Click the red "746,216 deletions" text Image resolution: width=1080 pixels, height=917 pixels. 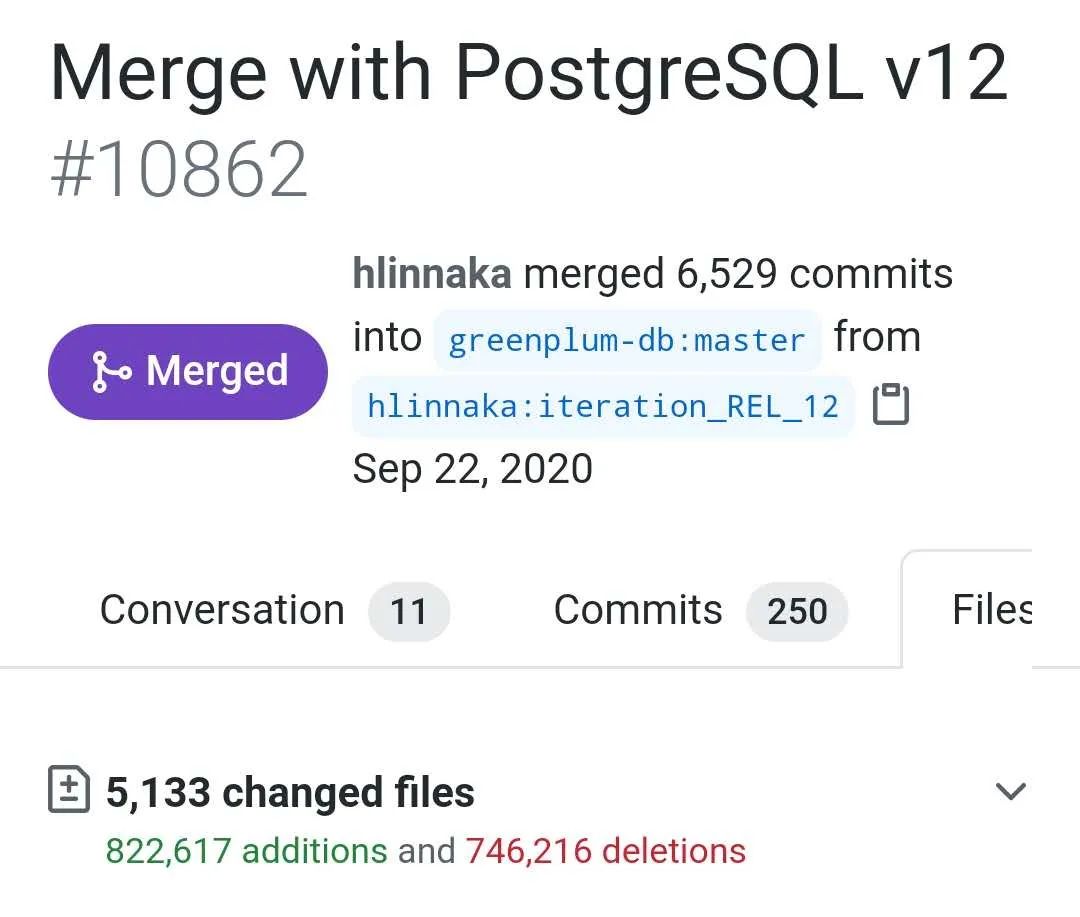click(605, 851)
